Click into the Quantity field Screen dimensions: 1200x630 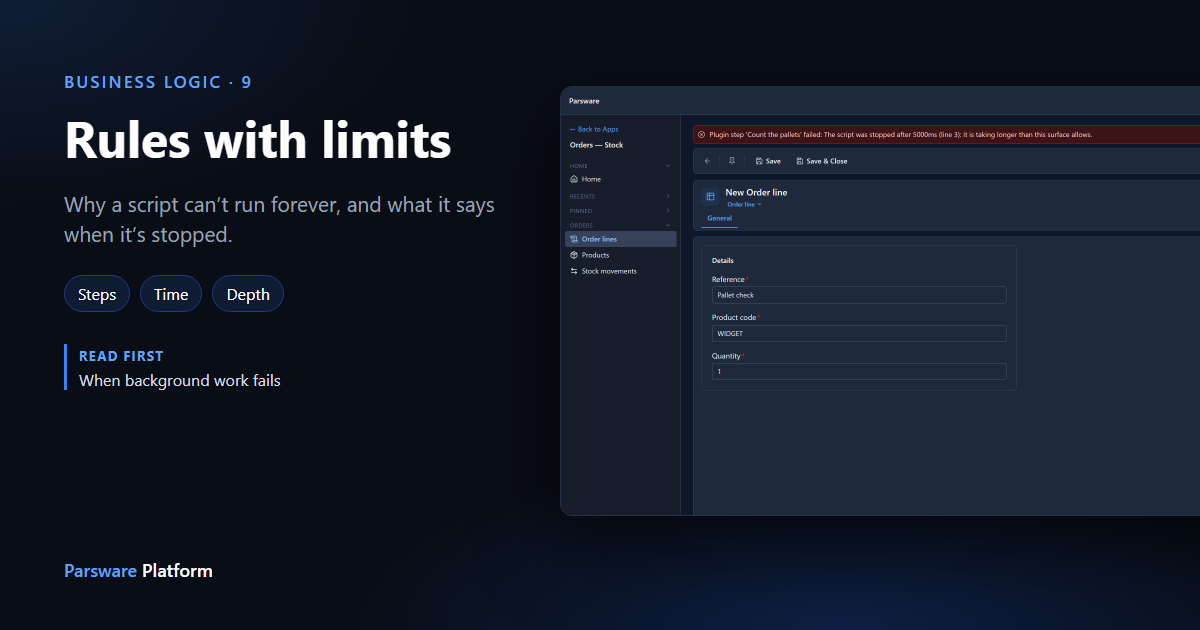(x=859, y=372)
